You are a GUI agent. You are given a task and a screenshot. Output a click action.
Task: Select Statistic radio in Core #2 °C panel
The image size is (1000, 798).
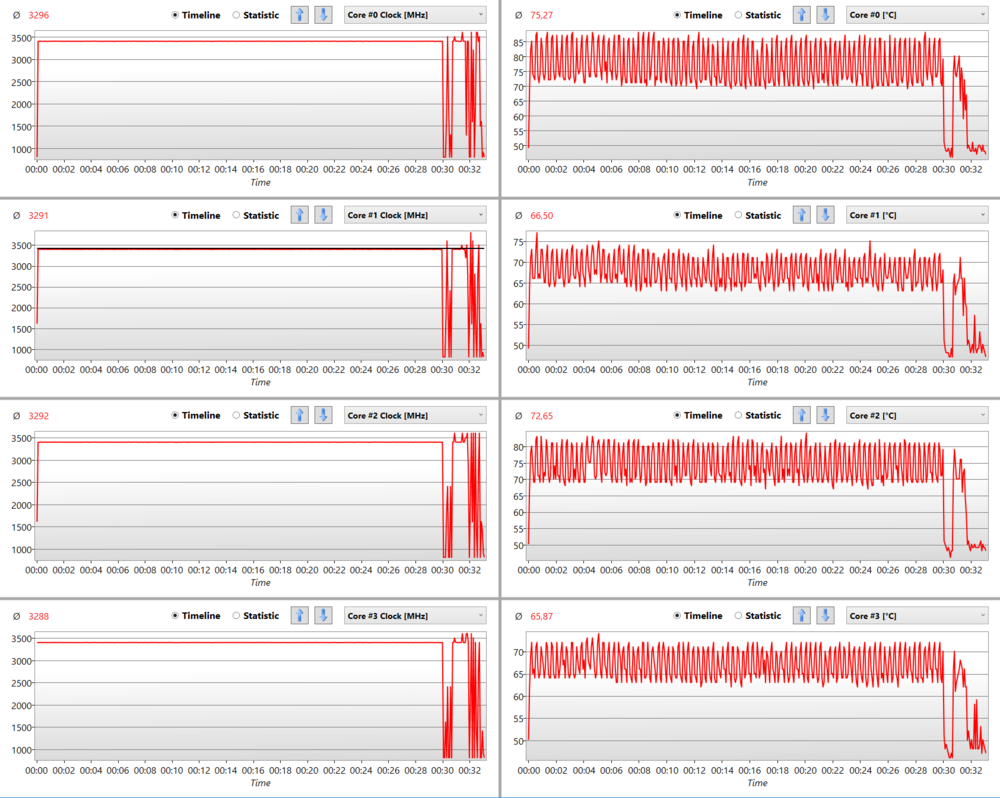(x=739, y=415)
